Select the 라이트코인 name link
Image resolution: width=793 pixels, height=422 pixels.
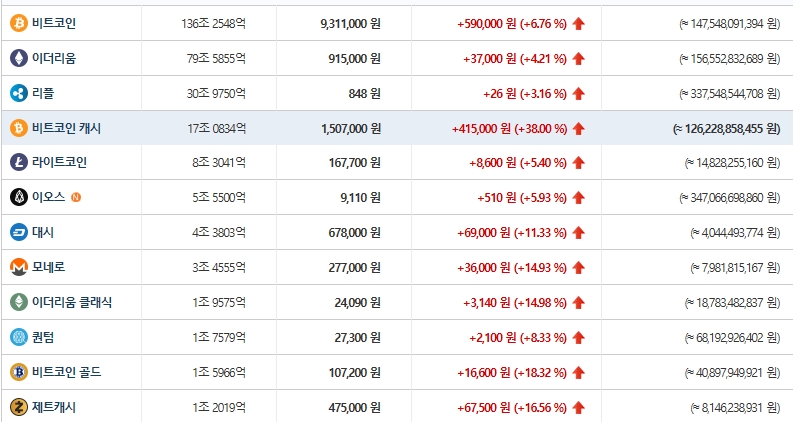(x=59, y=162)
